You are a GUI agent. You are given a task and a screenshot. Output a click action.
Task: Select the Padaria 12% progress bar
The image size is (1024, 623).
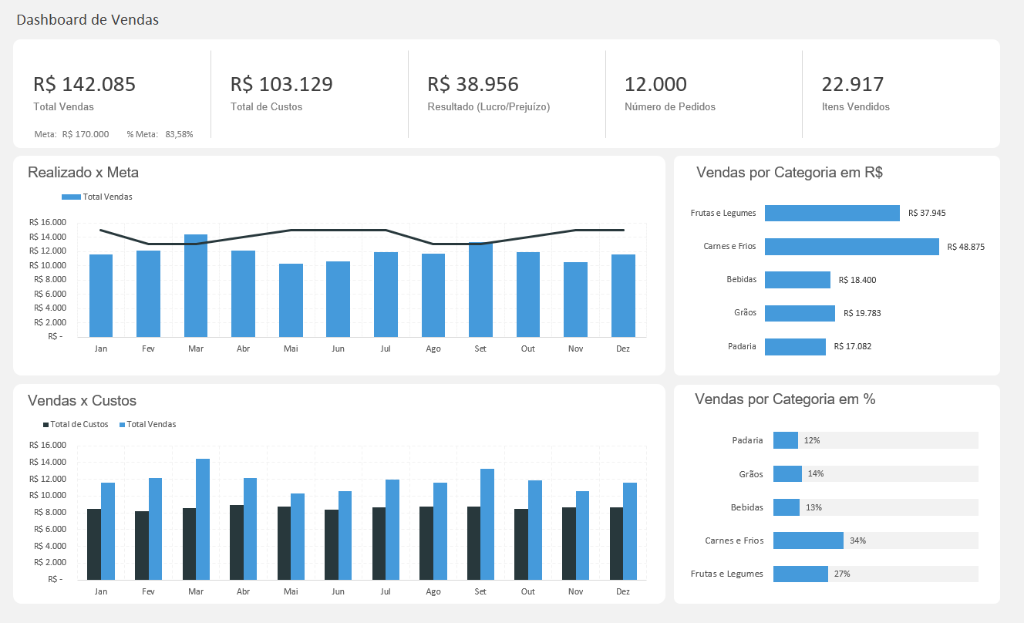point(785,440)
